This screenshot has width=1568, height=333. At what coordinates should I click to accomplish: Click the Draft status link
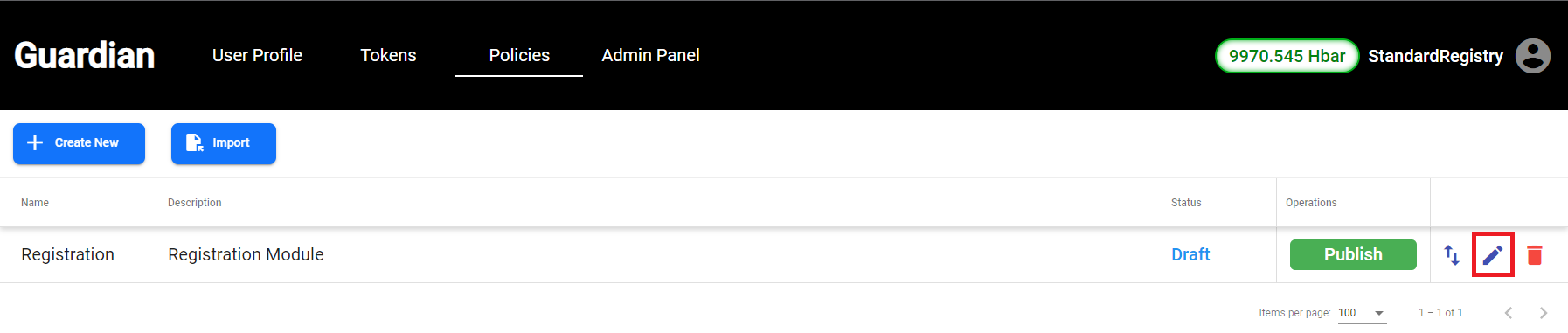[1190, 254]
